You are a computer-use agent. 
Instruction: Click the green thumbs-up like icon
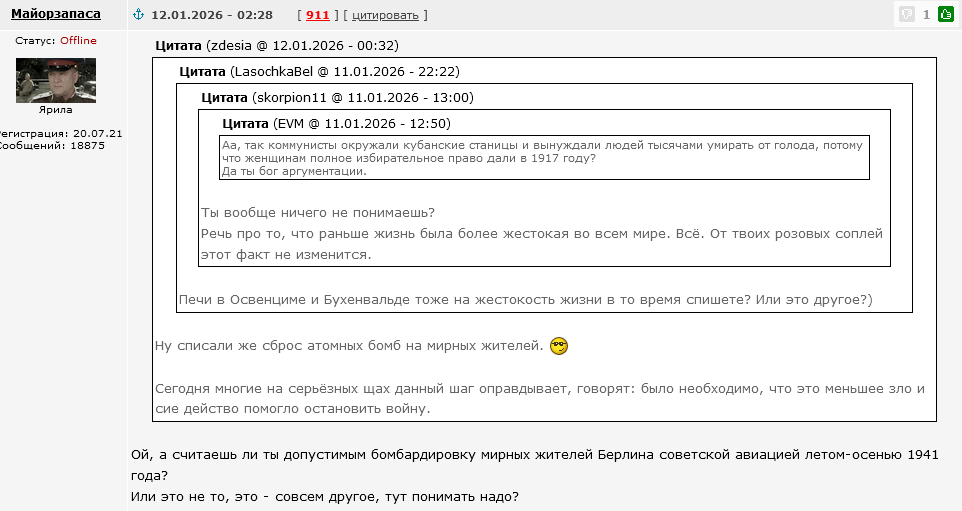(945, 14)
